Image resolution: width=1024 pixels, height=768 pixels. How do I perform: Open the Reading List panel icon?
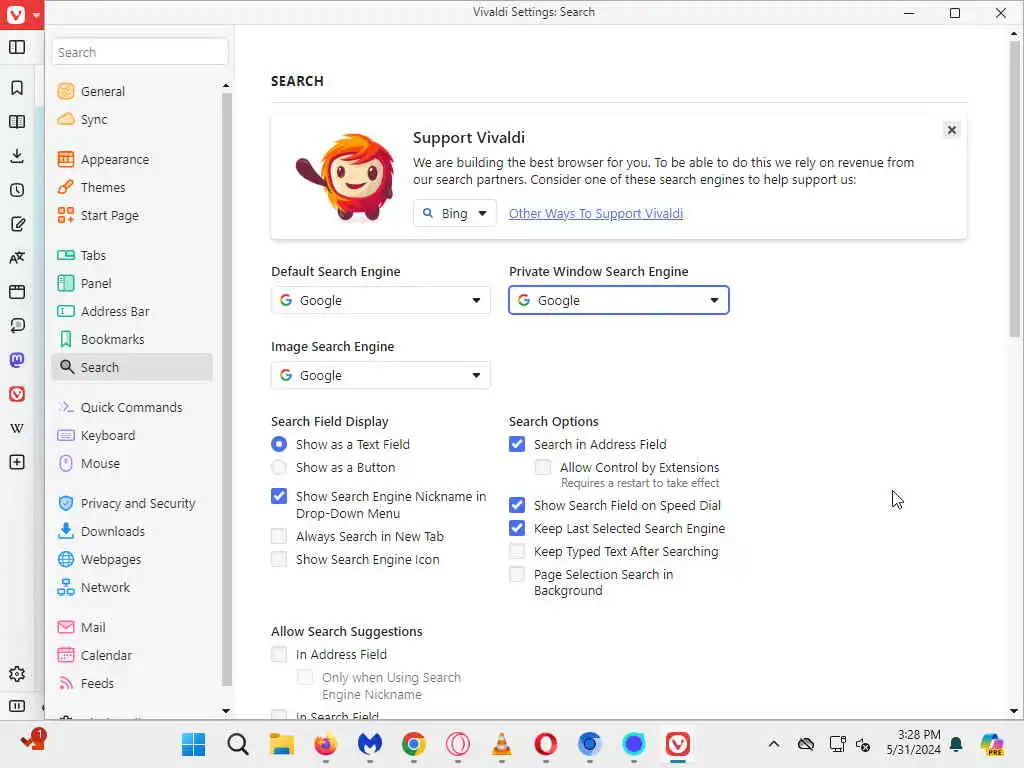17,121
